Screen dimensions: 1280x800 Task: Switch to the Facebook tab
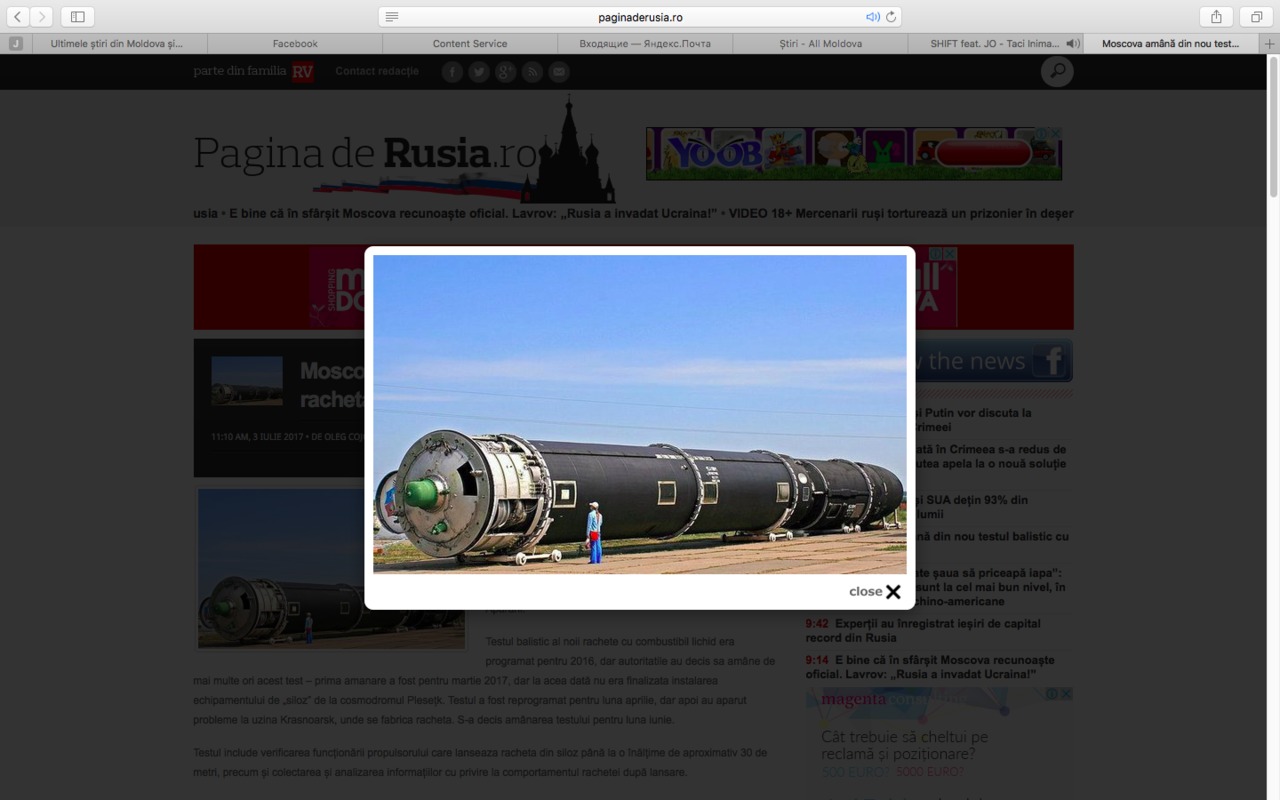295,44
